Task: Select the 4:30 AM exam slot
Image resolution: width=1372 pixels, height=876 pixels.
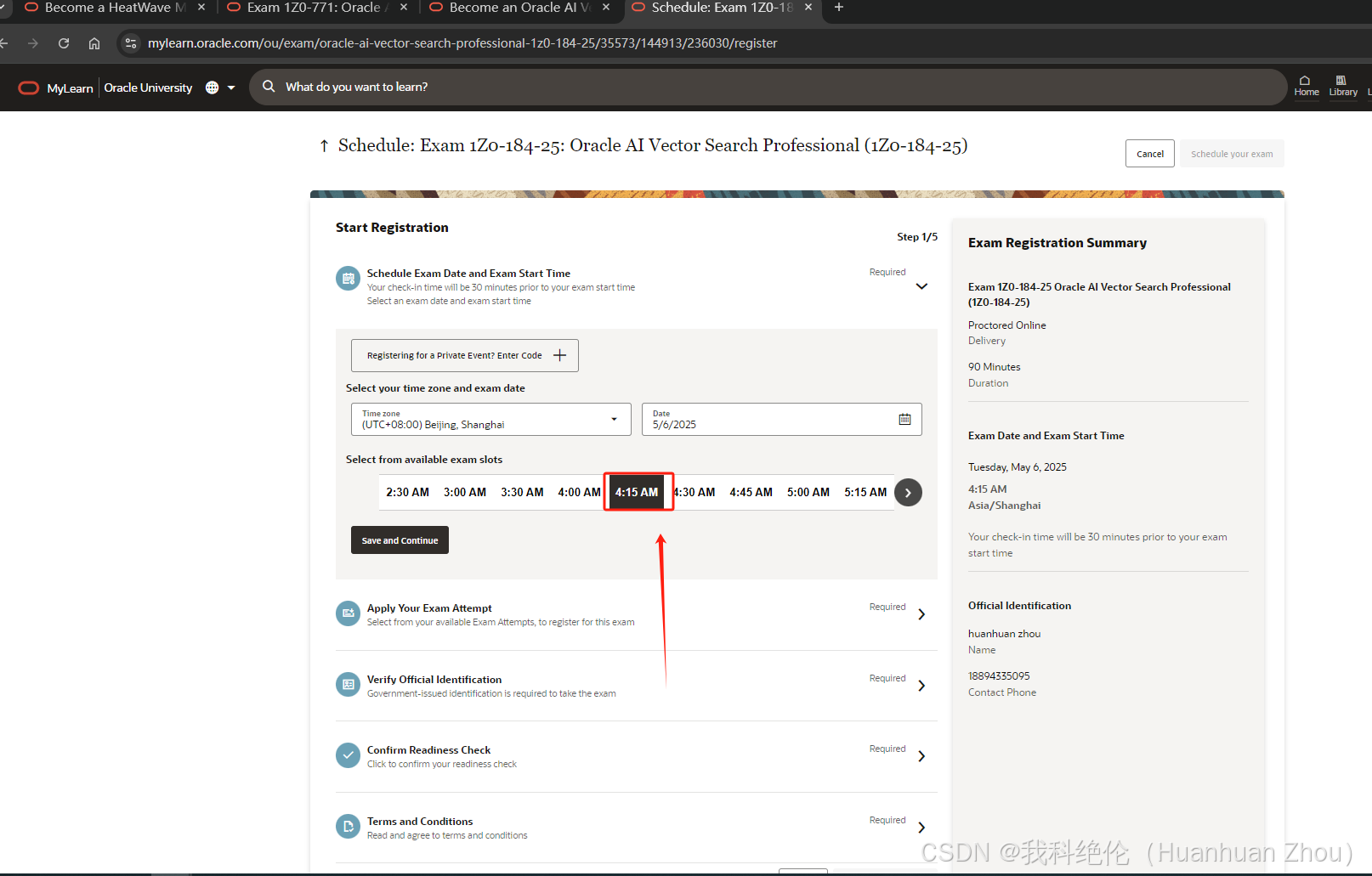Action: [695, 492]
